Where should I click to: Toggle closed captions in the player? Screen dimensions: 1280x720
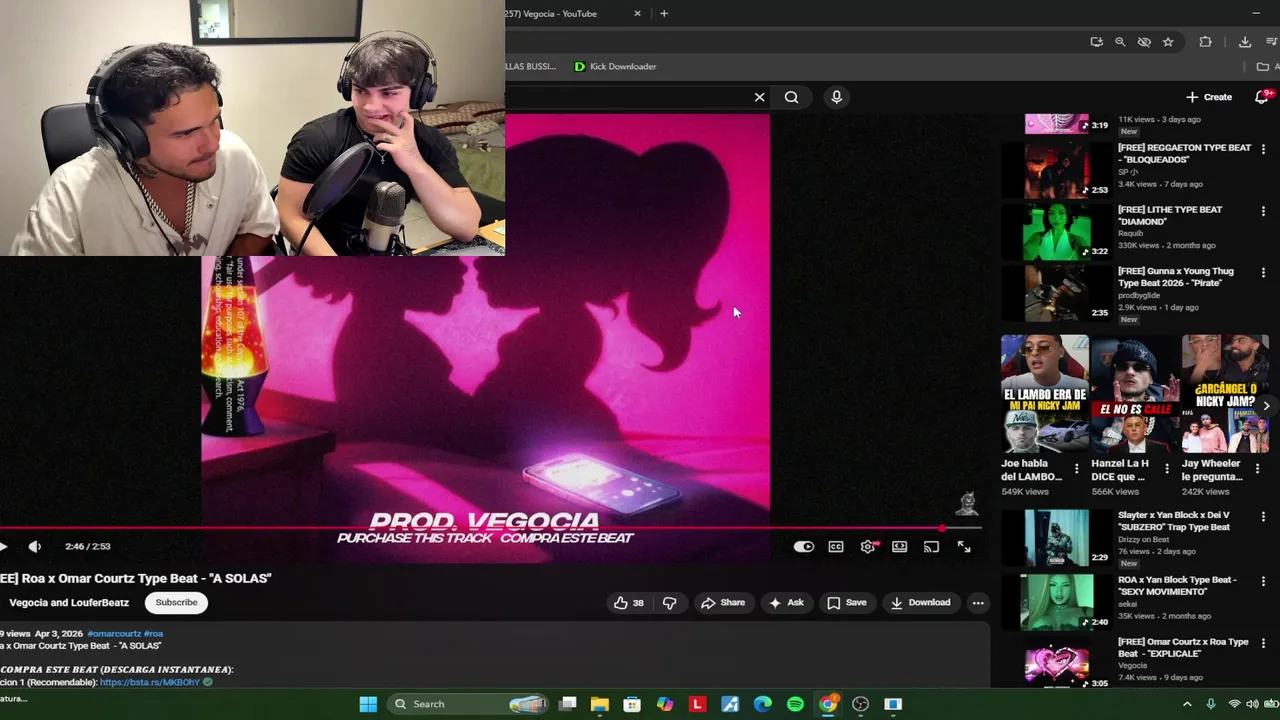pyautogui.click(x=836, y=546)
